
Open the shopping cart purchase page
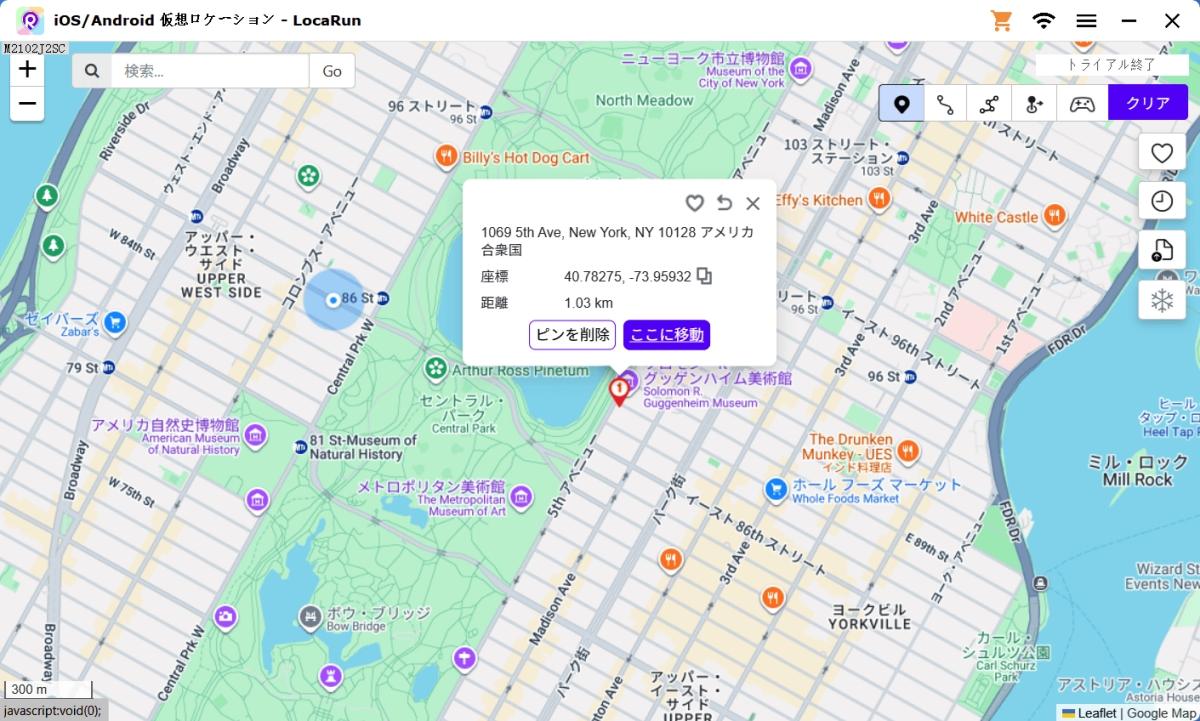click(1000, 21)
